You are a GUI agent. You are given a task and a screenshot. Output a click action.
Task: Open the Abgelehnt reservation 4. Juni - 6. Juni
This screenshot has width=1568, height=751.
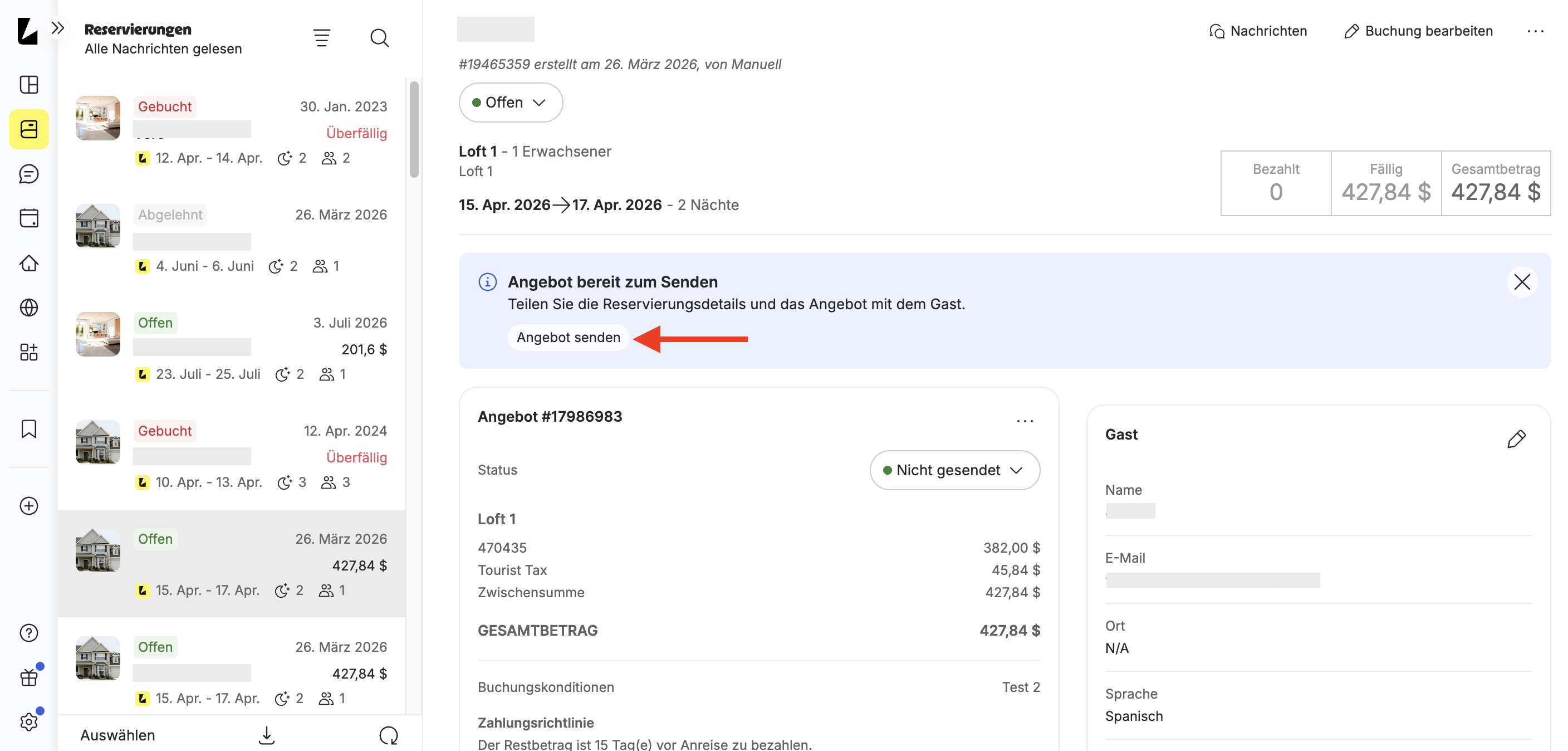231,241
